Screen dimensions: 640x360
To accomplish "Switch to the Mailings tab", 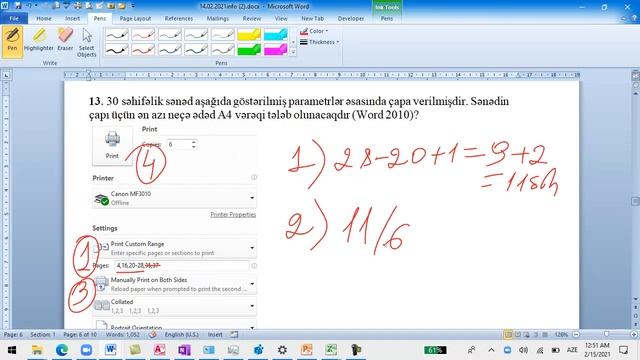I will [218, 18].
